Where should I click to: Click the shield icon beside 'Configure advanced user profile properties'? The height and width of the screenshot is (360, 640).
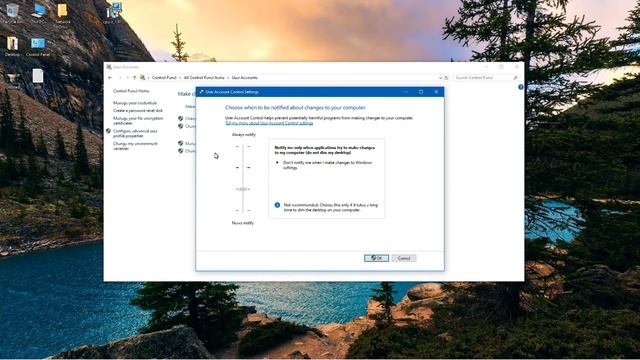[109, 131]
